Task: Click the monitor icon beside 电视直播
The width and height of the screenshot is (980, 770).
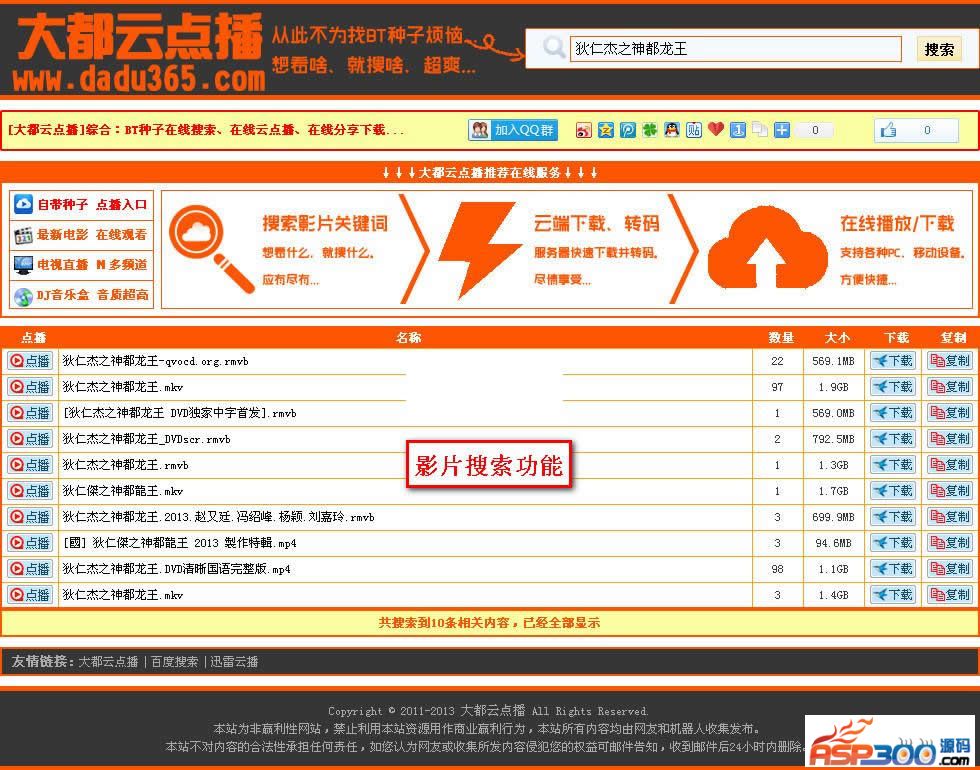Action: pos(23,265)
